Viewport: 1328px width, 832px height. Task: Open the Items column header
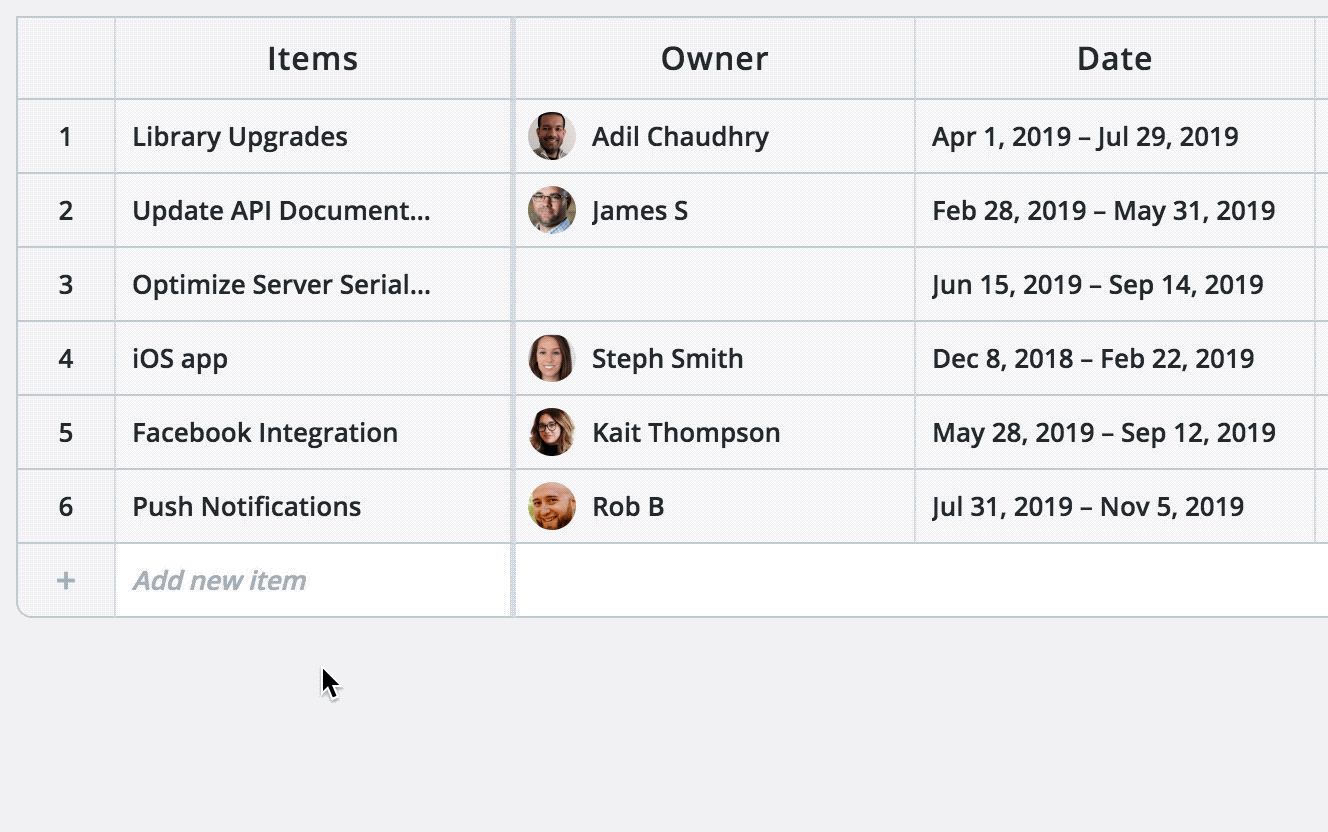[312, 58]
